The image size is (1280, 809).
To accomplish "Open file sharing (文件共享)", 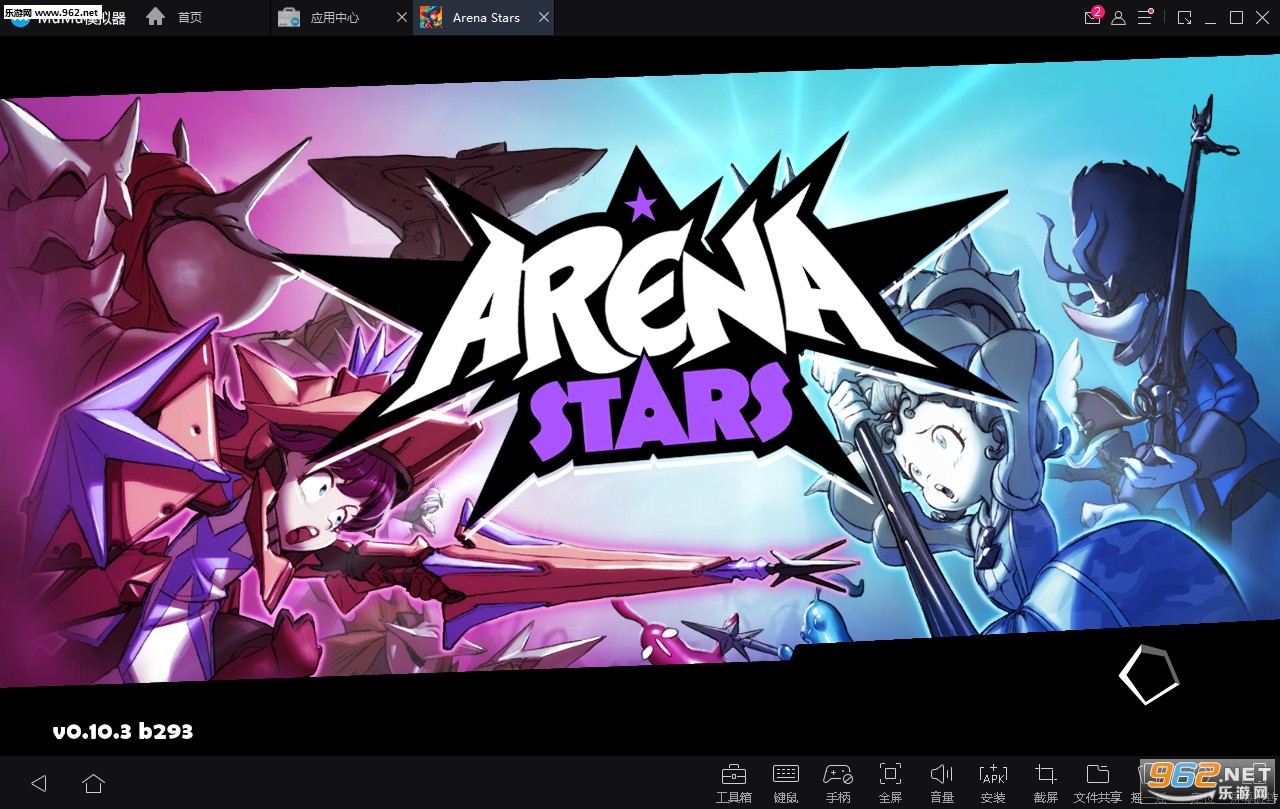I will 1097,781.
